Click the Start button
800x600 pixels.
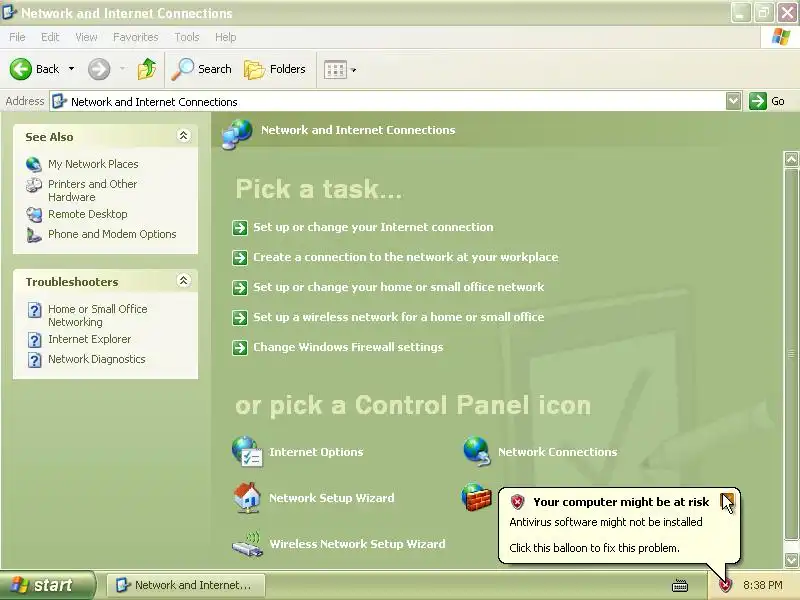47,585
